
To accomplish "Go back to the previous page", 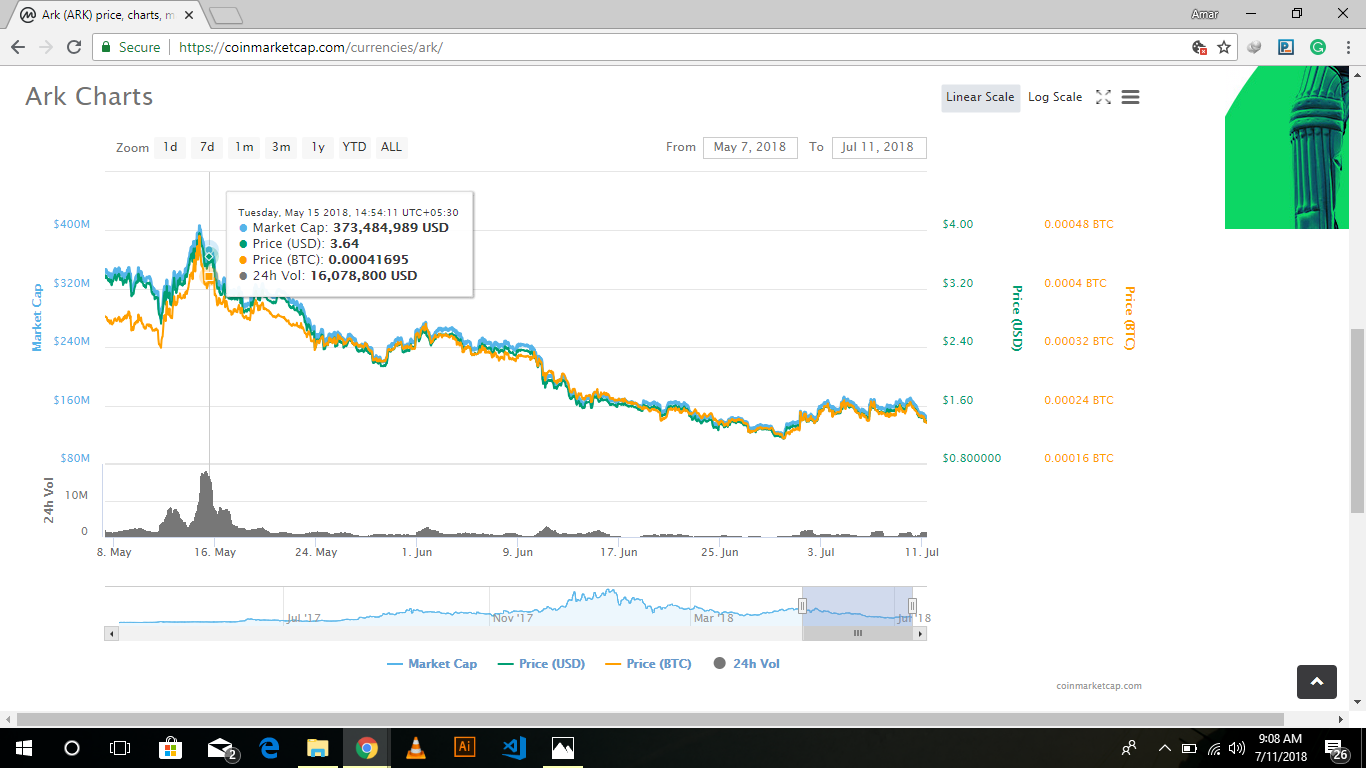I will [18, 47].
